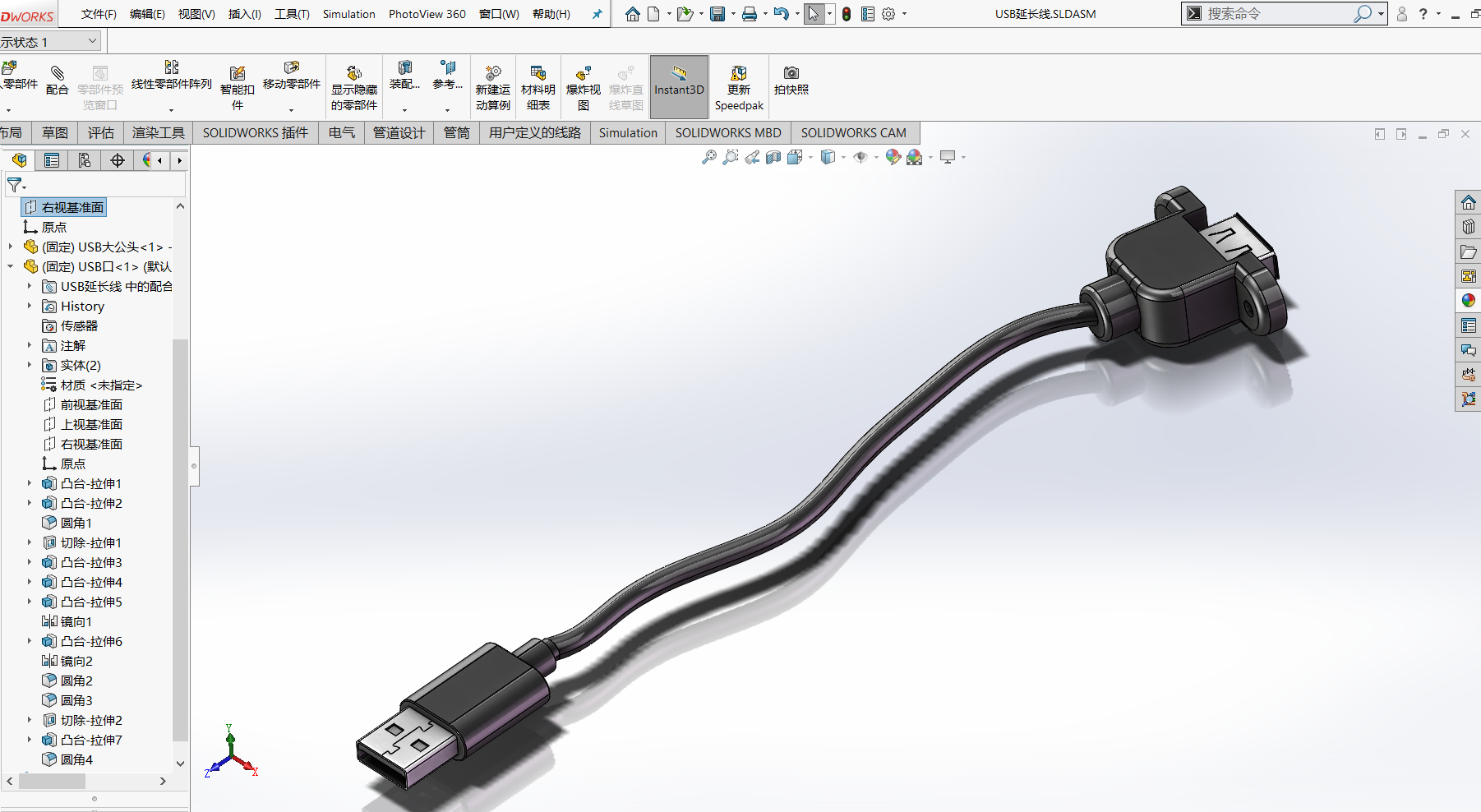Click the Print icon in top toolbar
This screenshot has width=1481, height=812.
pos(750,14)
